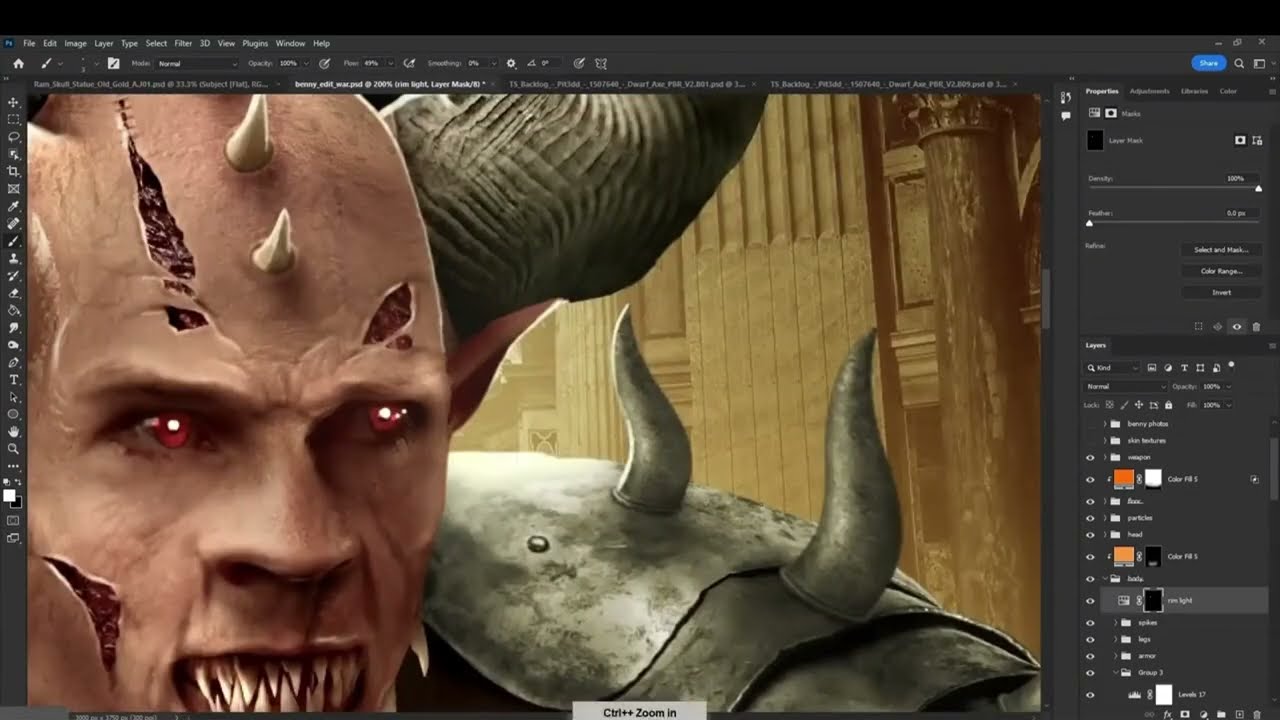This screenshot has height=720, width=1280.
Task: Select the Eraser tool
Action: pos(13,293)
